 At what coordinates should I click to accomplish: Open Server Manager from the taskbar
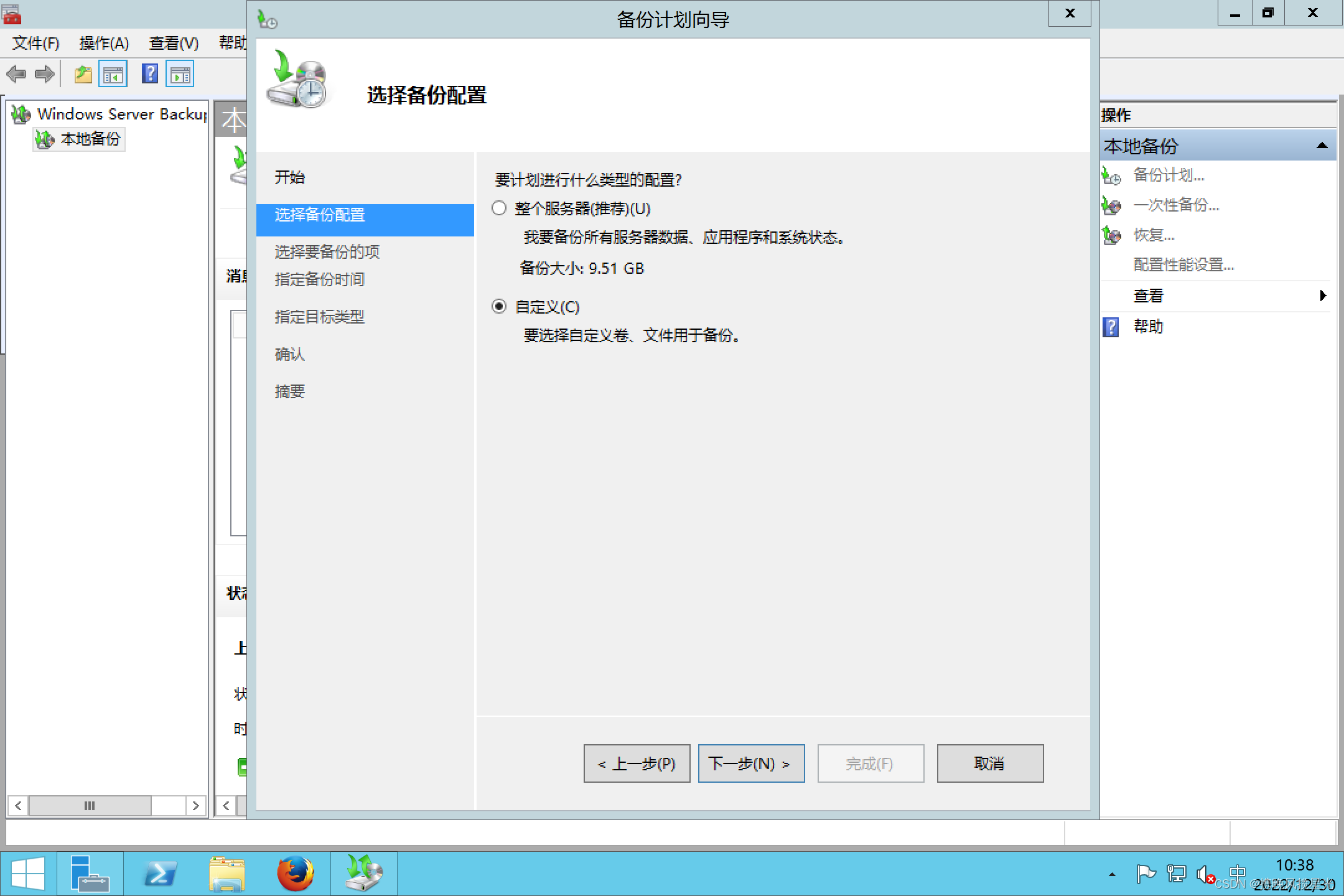(90, 874)
